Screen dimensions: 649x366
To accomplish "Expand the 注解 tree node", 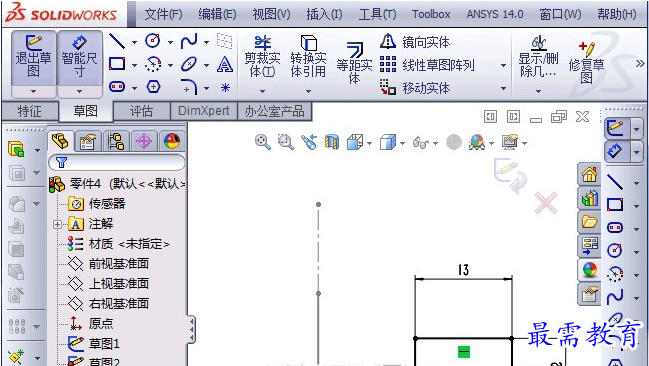I will (57, 224).
